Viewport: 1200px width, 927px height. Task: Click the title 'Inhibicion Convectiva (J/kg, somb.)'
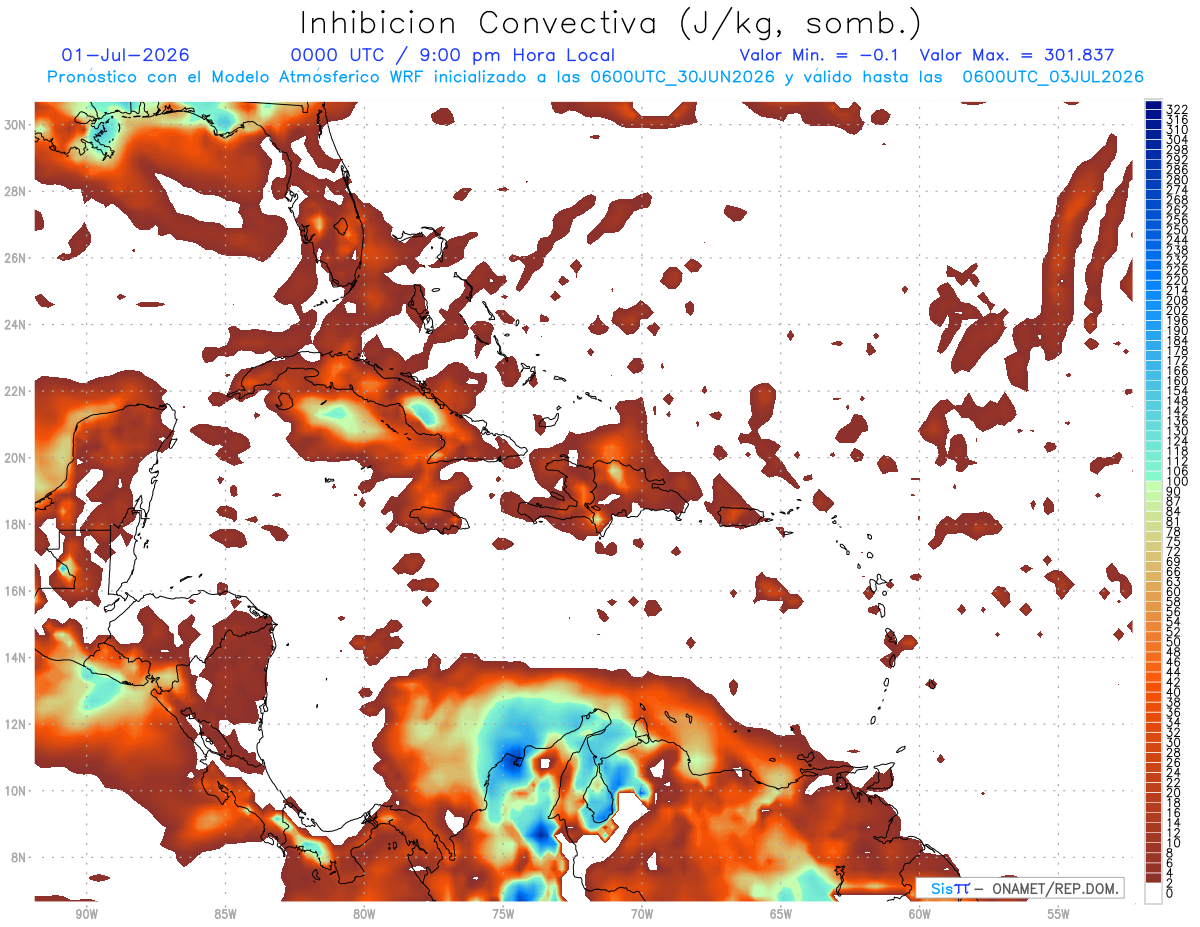click(x=611, y=24)
